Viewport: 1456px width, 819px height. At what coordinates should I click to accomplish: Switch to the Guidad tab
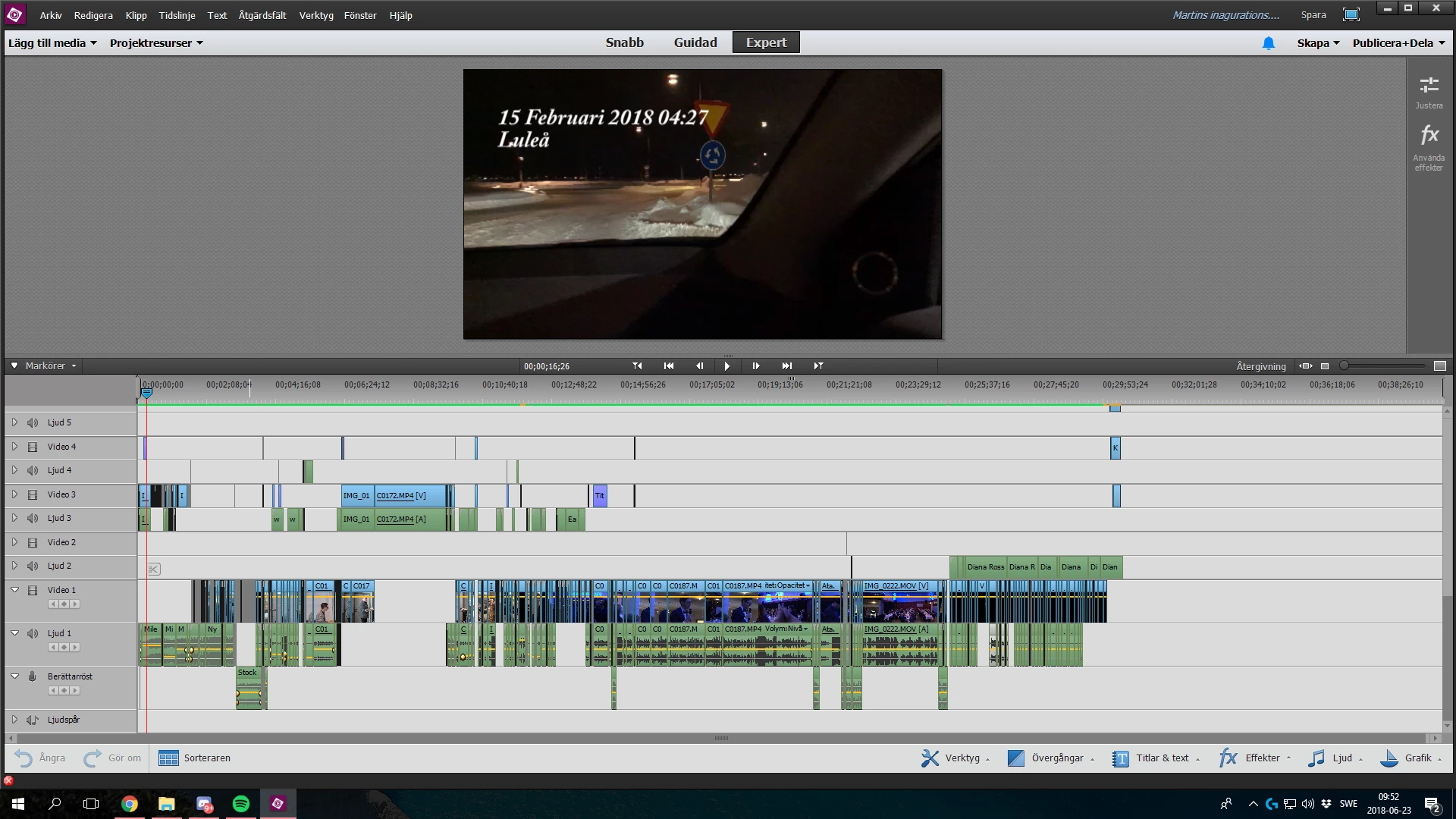pos(695,42)
